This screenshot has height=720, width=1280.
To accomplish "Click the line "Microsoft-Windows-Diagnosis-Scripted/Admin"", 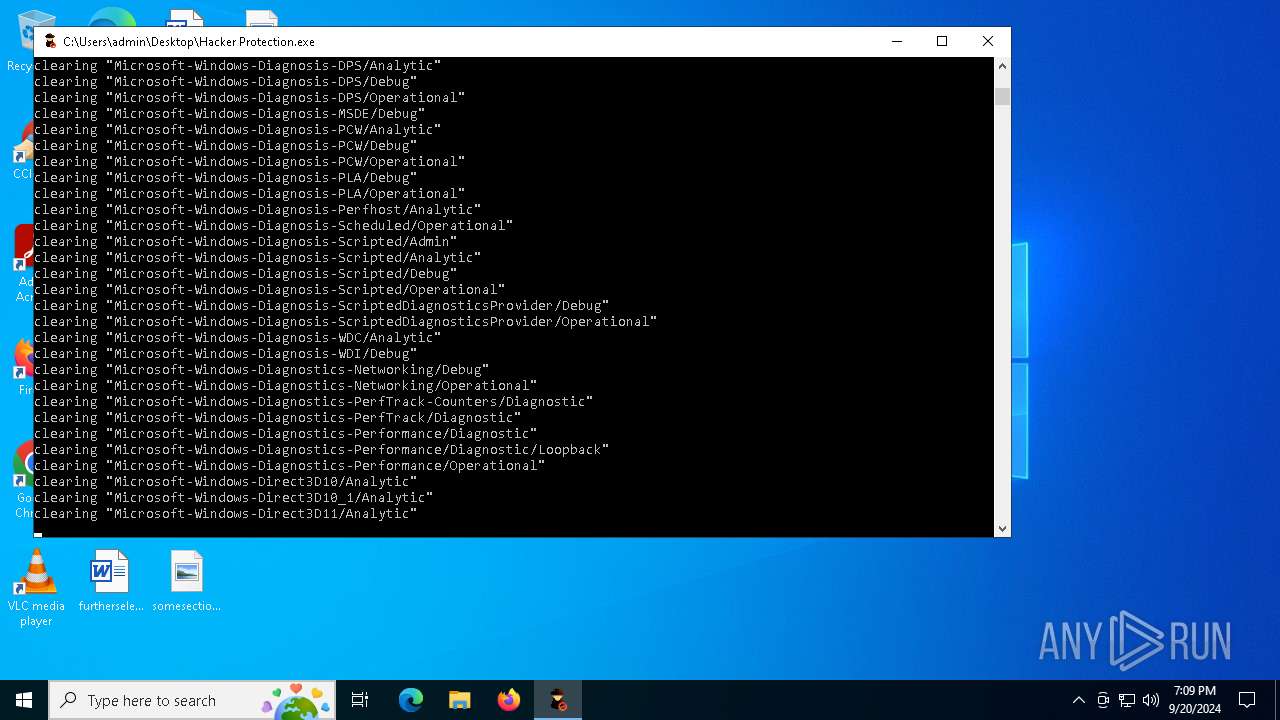I will click(246, 242).
